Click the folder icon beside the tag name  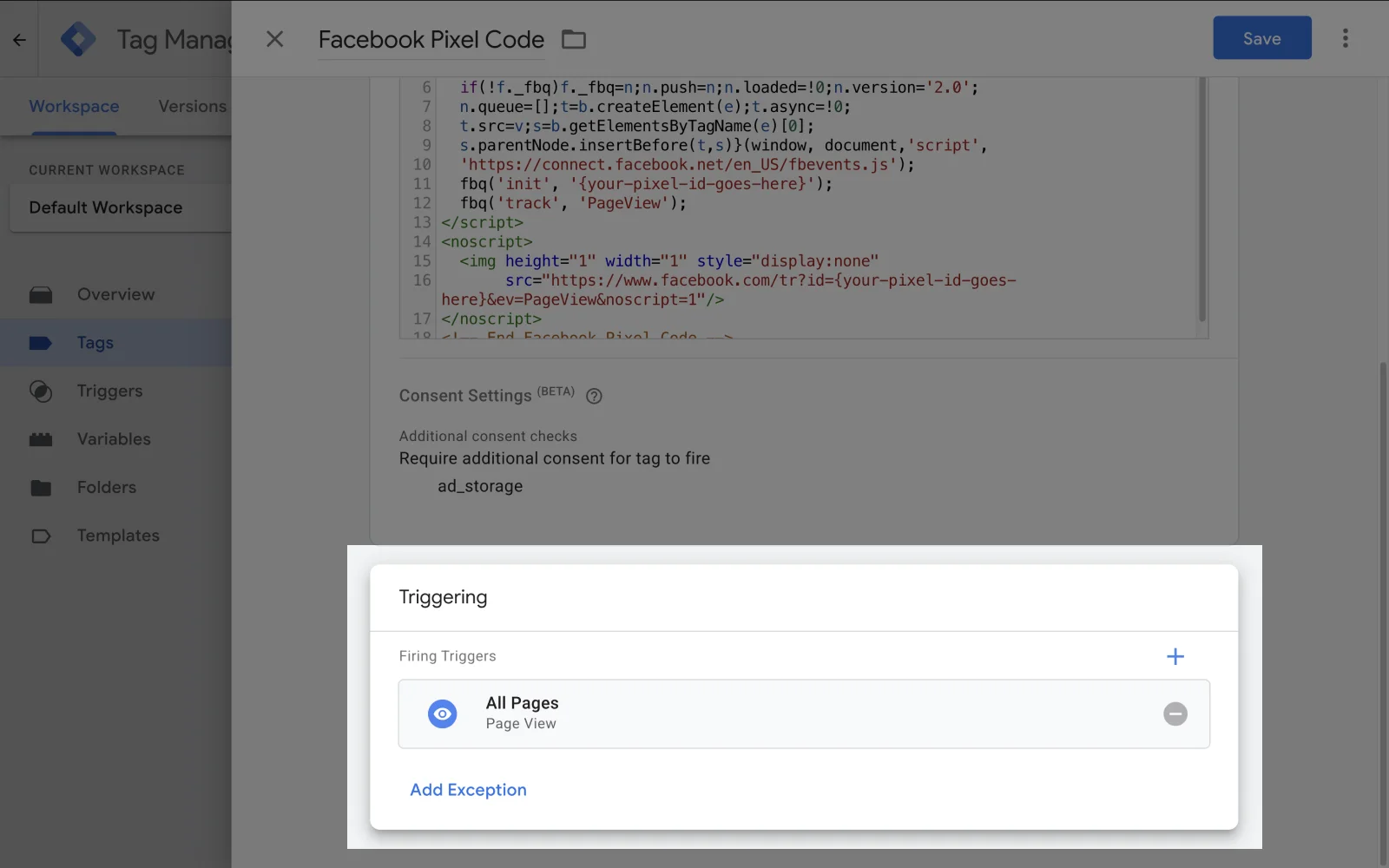tap(574, 39)
